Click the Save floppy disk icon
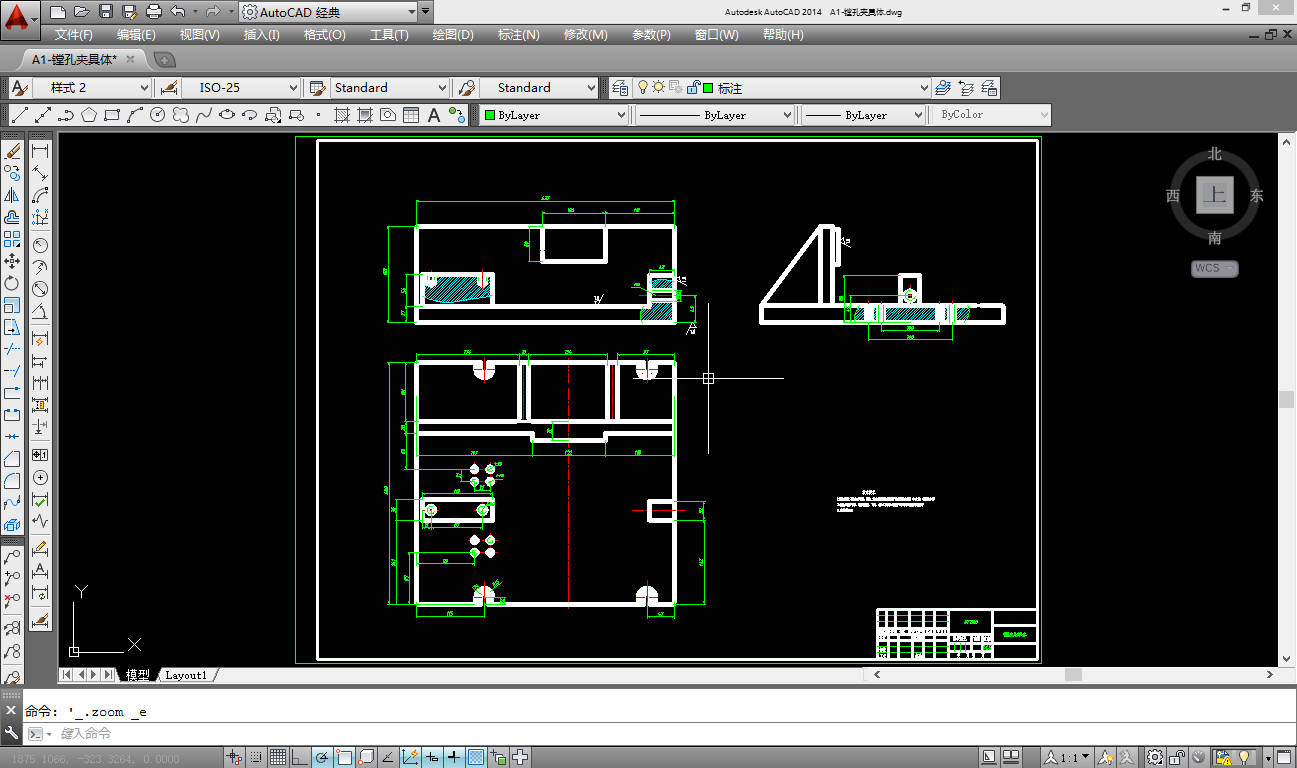Image resolution: width=1297 pixels, height=768 pixels. (x=105, y=12)
